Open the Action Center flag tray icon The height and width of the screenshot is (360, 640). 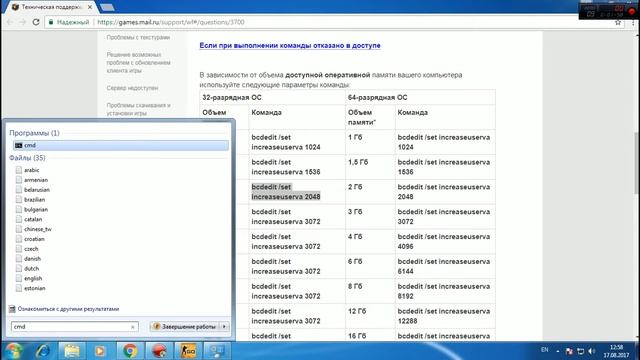click(x=569, y=351)
